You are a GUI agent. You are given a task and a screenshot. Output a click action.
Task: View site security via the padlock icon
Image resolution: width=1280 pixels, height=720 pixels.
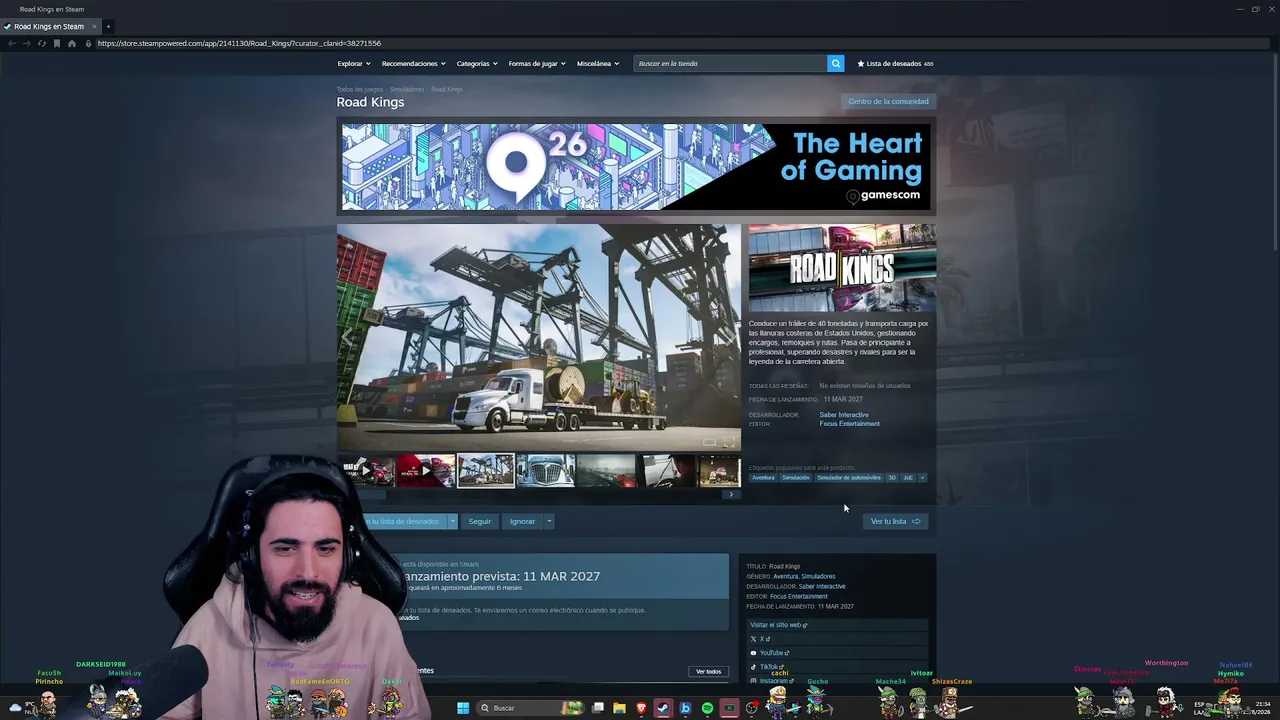tap(88, 43)
